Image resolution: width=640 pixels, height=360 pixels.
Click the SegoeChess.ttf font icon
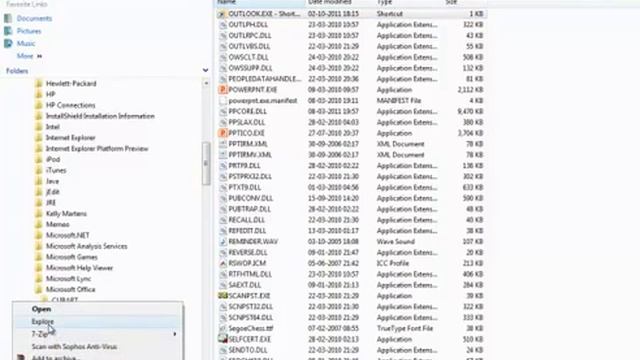[222, 328]
